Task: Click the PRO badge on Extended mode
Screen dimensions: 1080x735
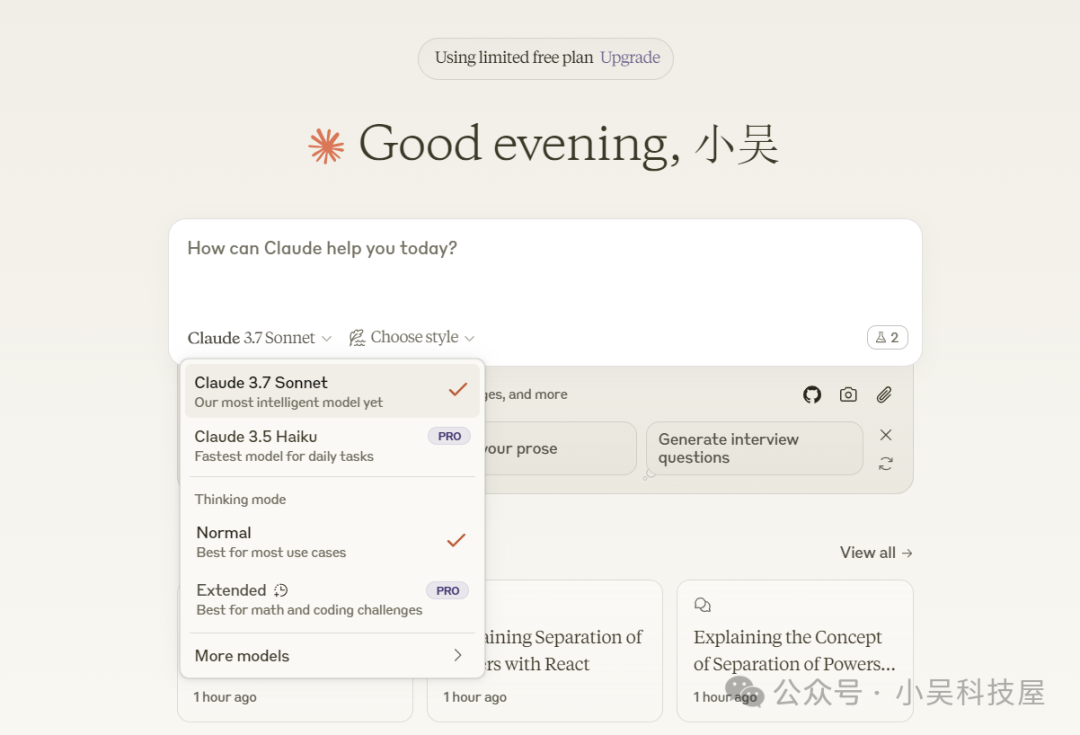Action: [x=447, y=590]
